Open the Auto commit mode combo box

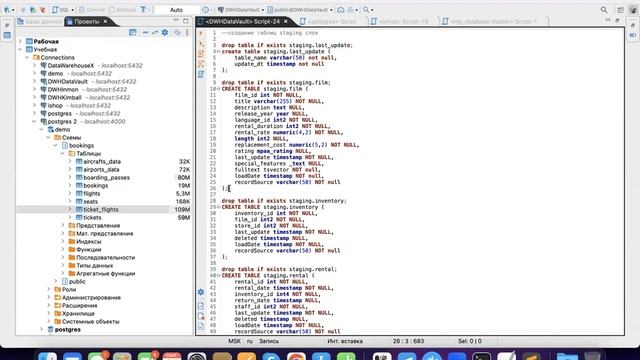176,10
